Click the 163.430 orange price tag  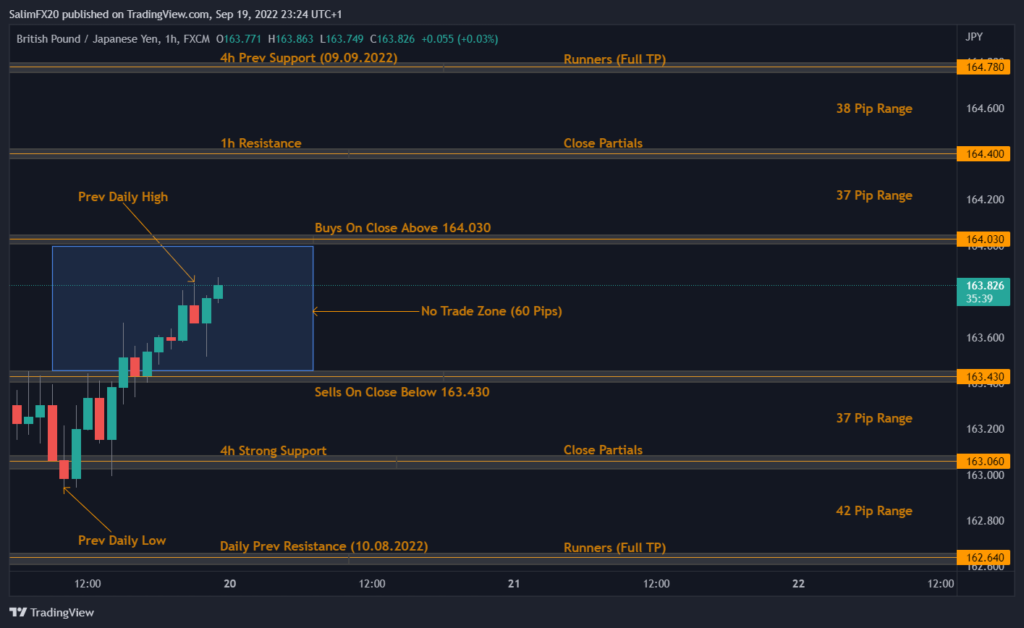pos(983,376)
